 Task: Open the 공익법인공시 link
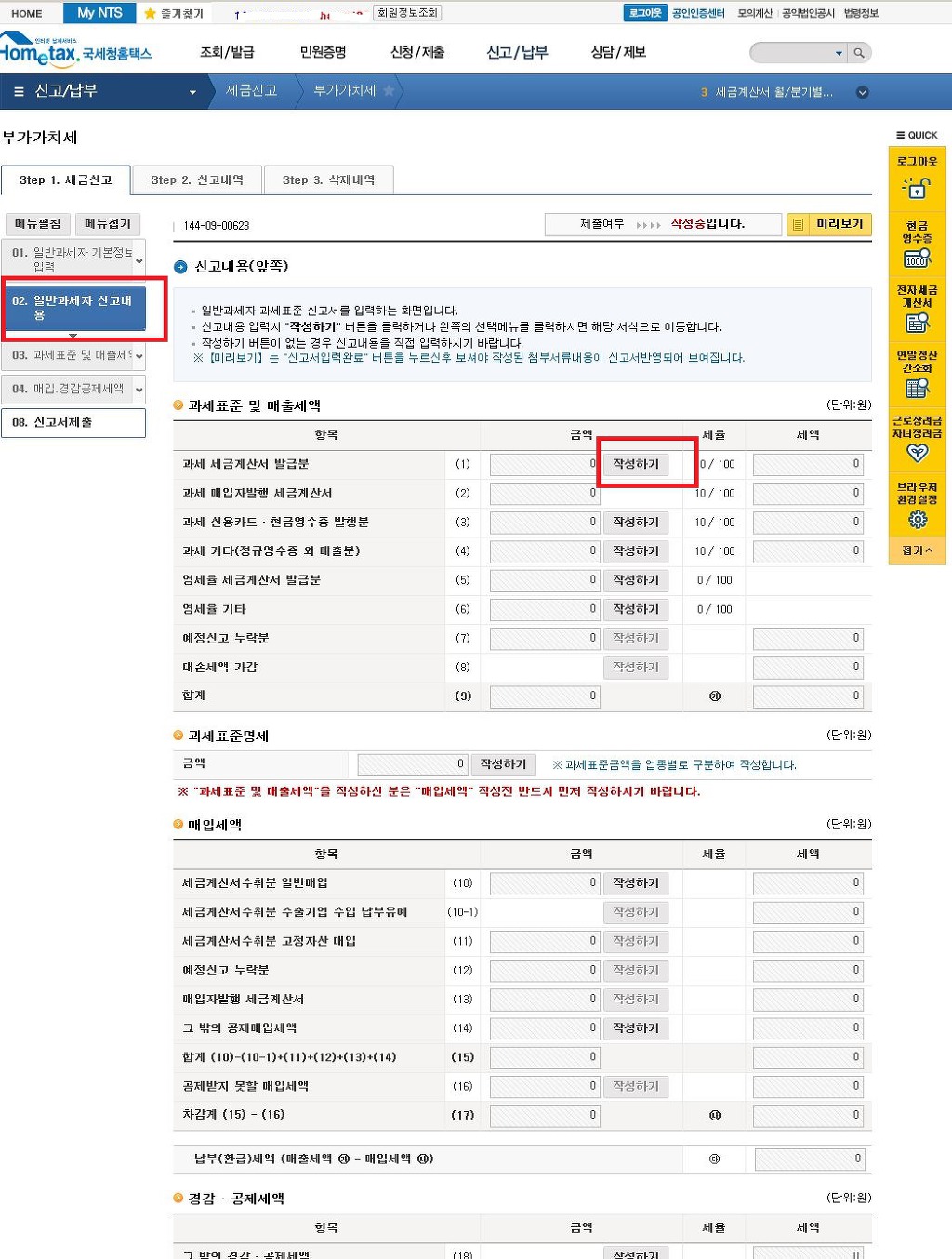coord(808,13)
